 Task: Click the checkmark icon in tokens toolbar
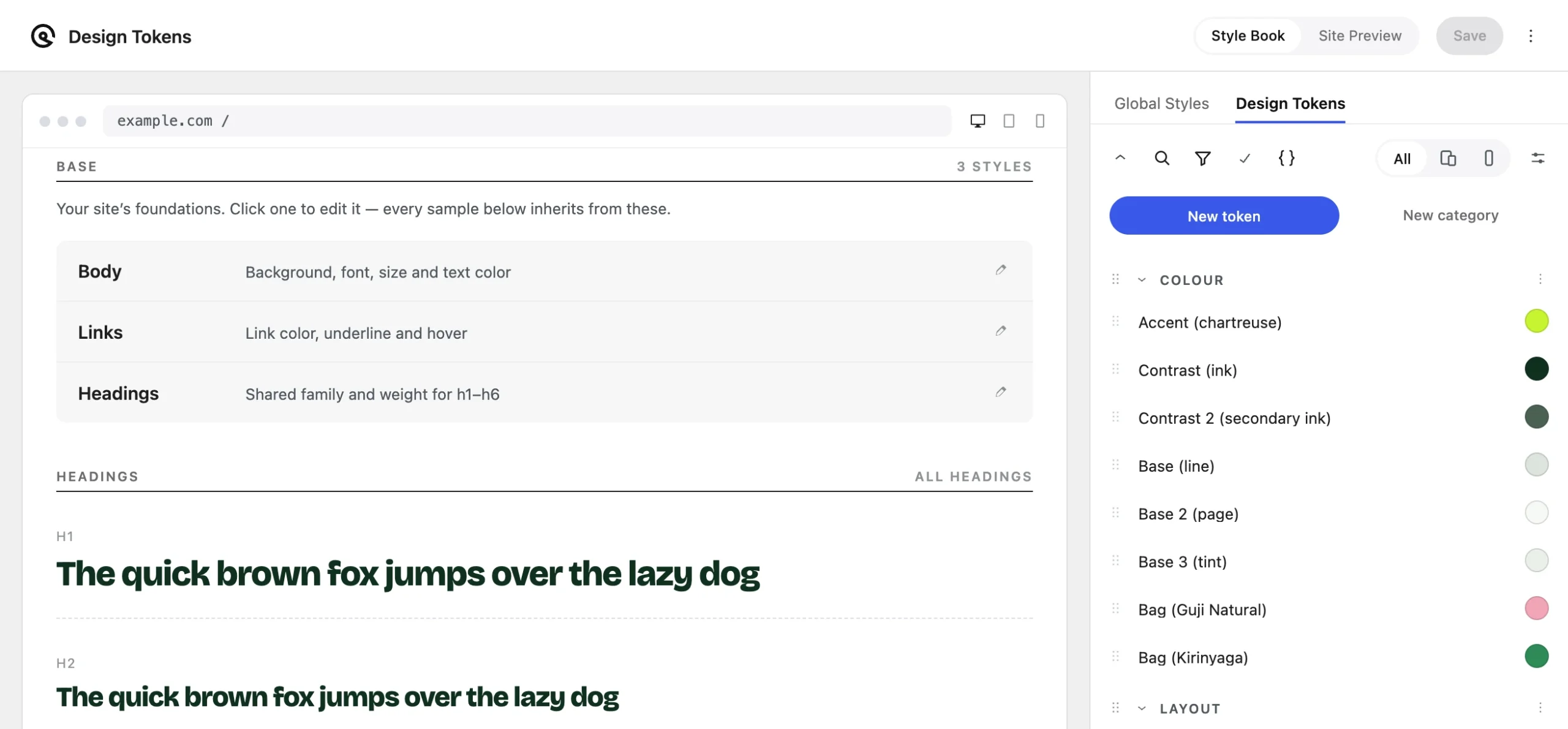tap(1245, 158)
